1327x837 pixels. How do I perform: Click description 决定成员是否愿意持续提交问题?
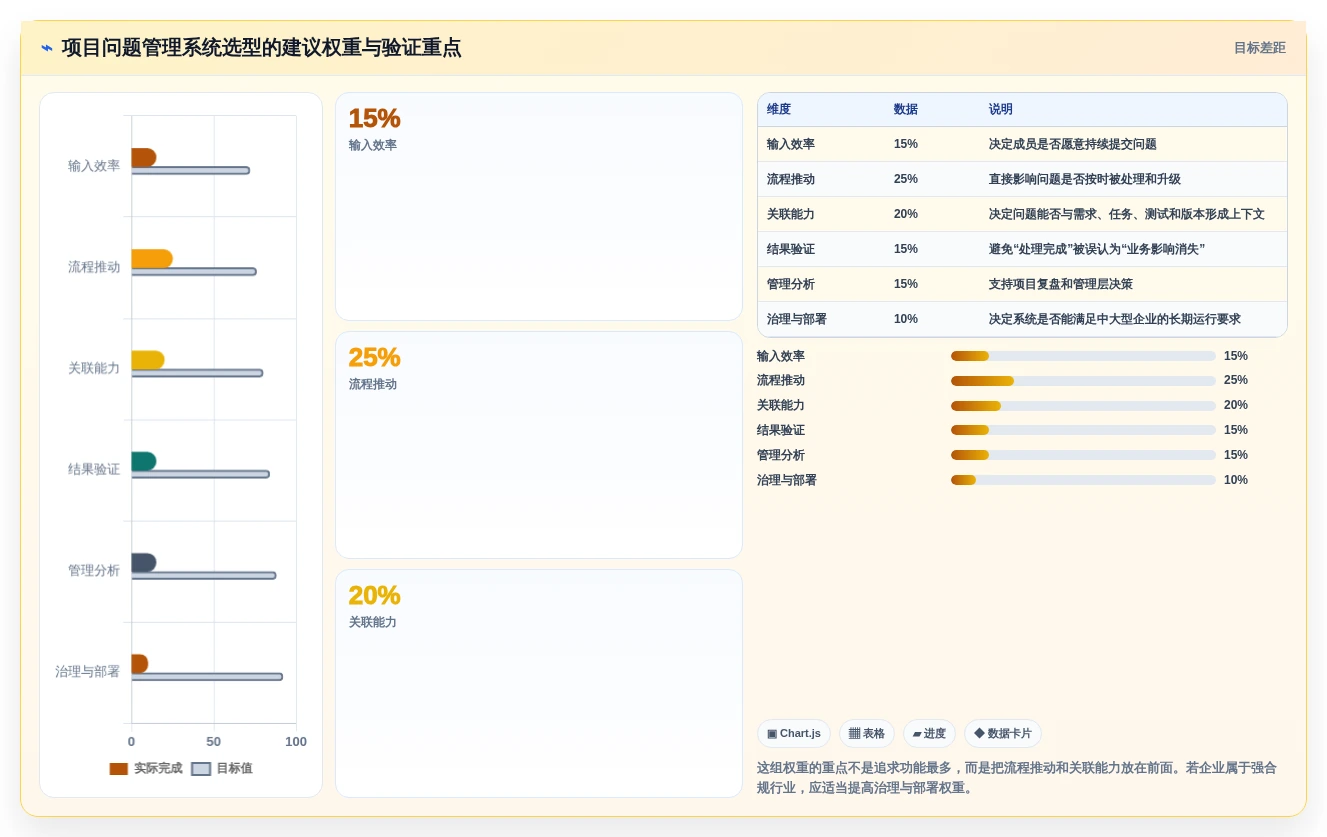click(1073, 144)
